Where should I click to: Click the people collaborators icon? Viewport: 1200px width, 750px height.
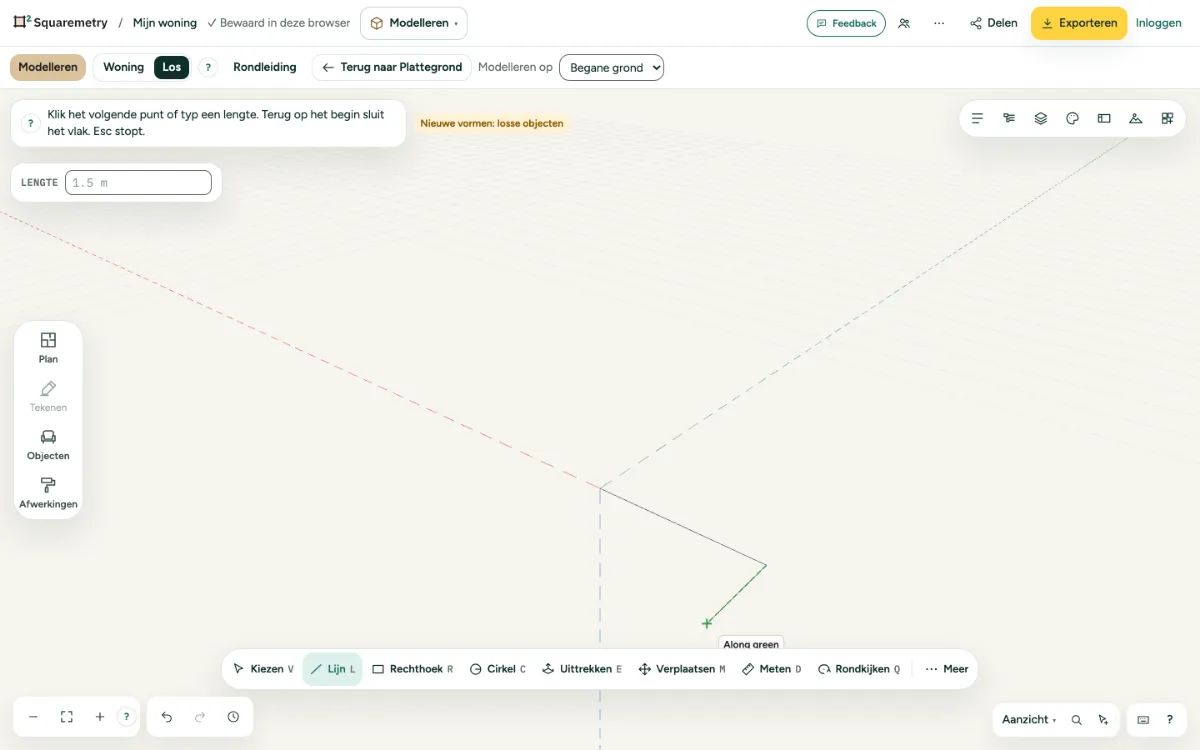(x=904, y=23)
